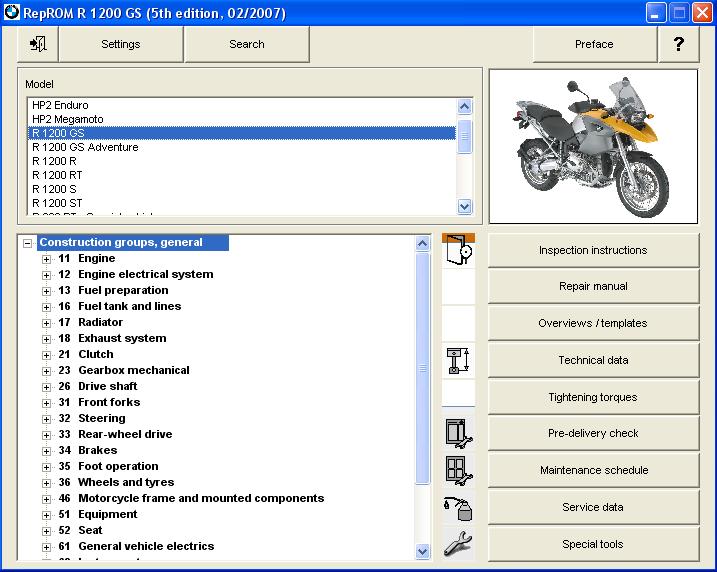Open the Settings menu button

pyautogui.click(x=121, y=44)
